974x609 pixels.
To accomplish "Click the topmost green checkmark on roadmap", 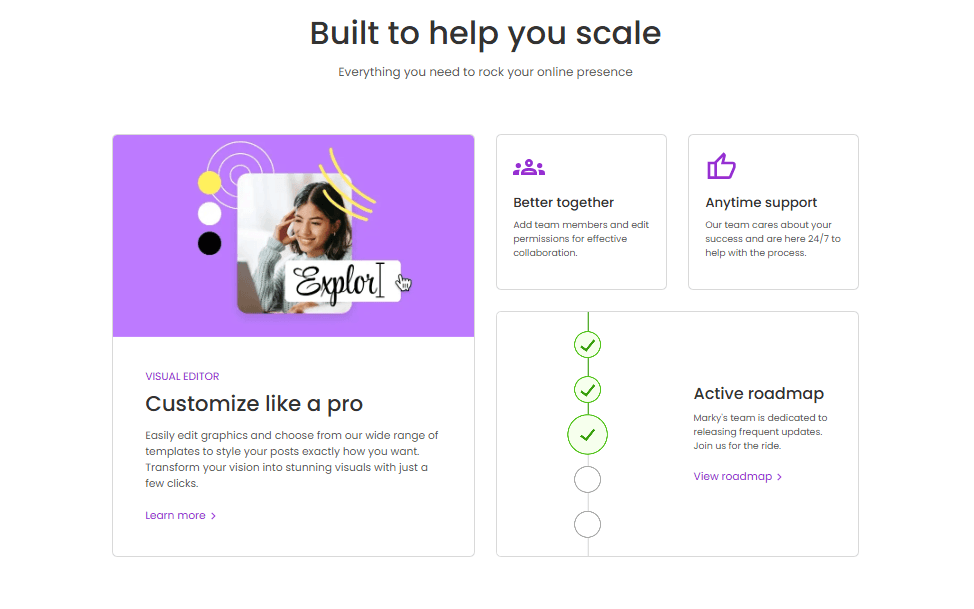I will [588, 345].
